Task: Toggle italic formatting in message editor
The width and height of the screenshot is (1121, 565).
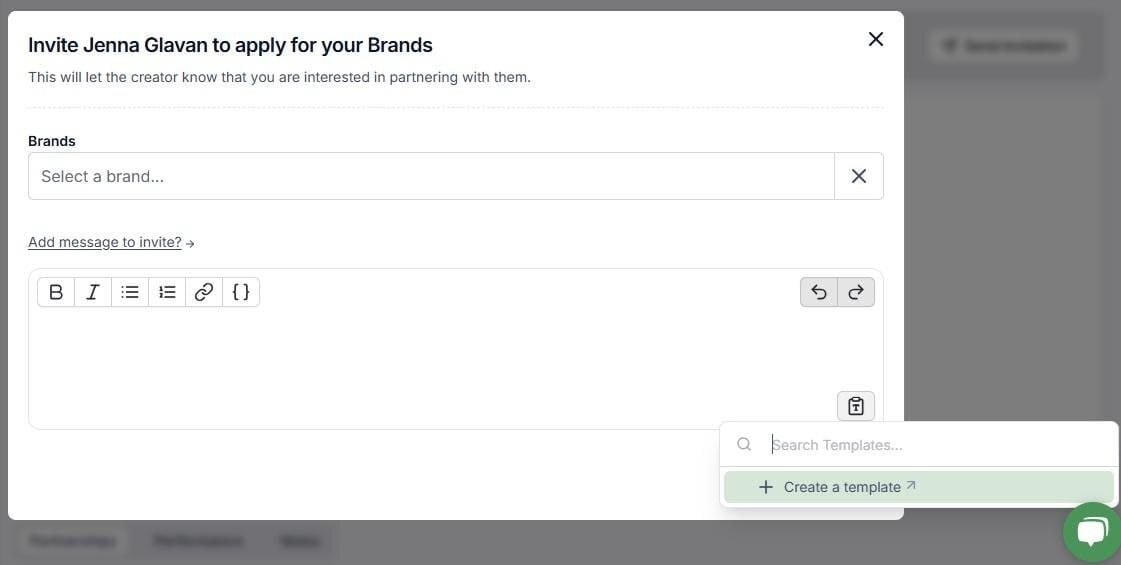Action: coord(93,292)
